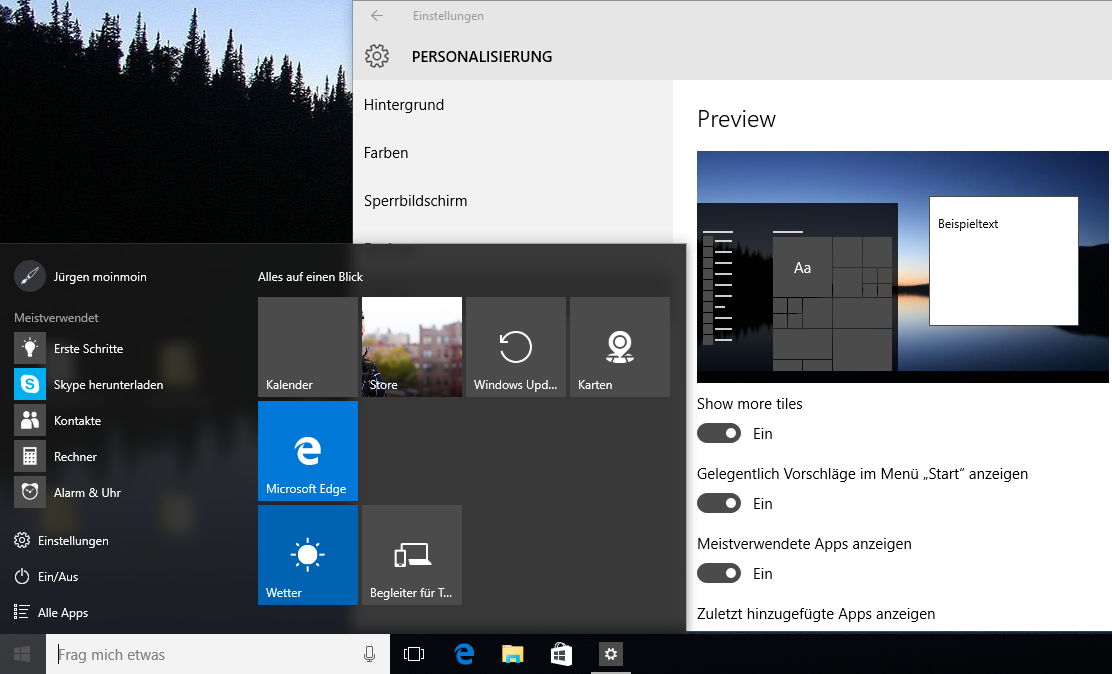Viewport: 1112px width, 674px height.
Task: Switch to the Farben section
Action: point(387,152)
